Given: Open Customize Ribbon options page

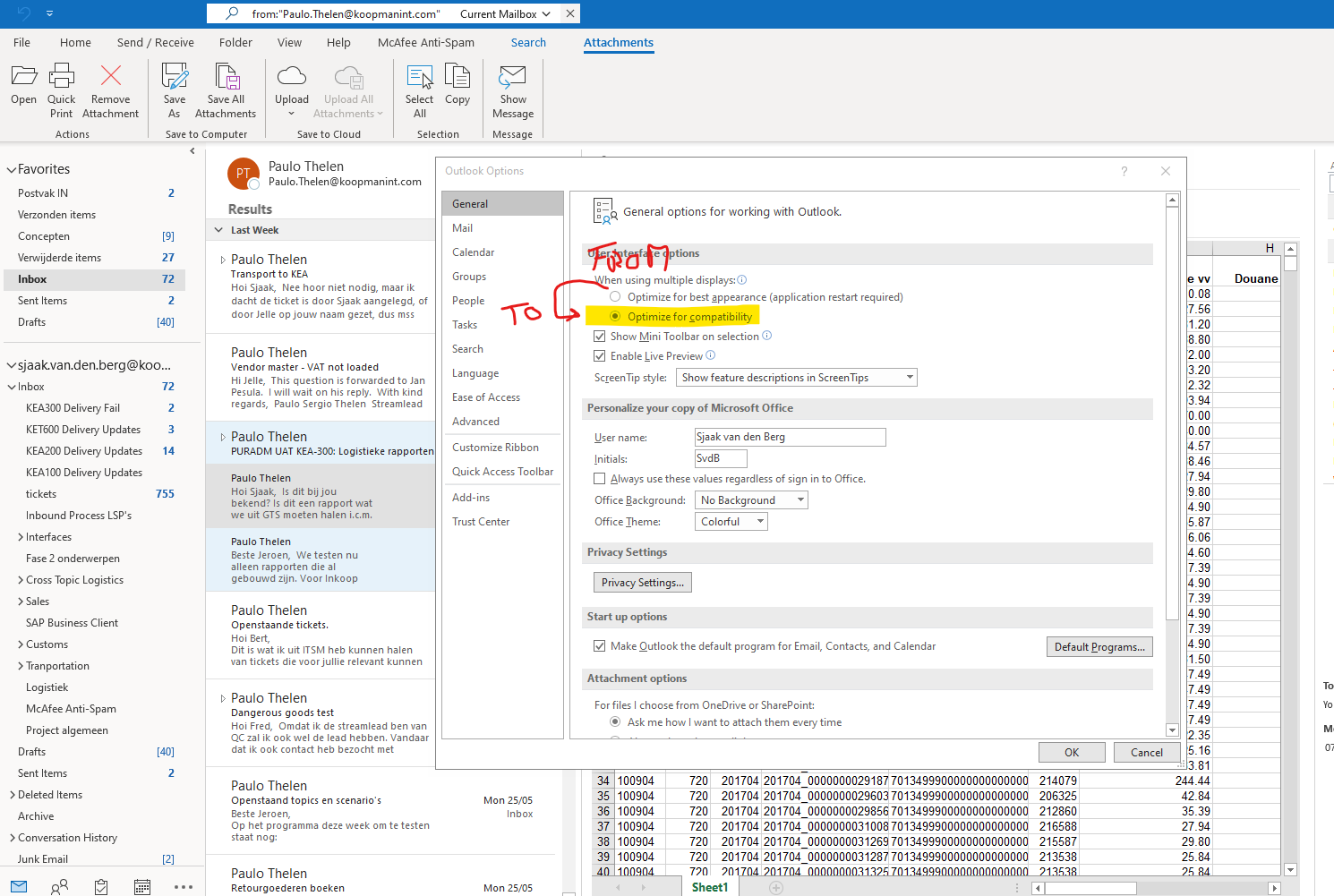Looking at the screenshot, I should pyautogui.click(x=502, y=448).
